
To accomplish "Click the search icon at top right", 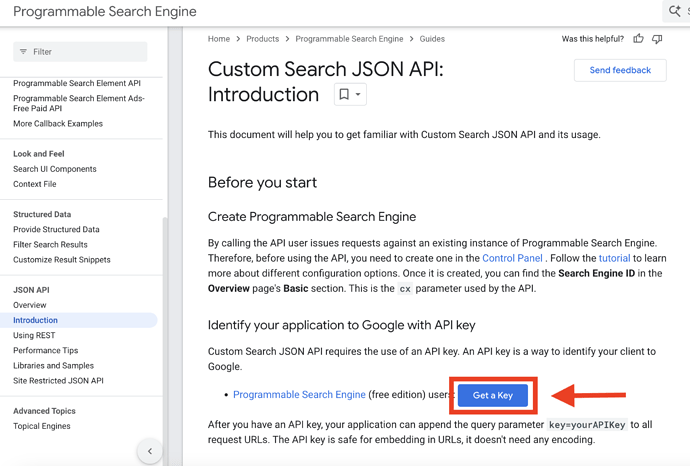I will [x=674, y=11].
